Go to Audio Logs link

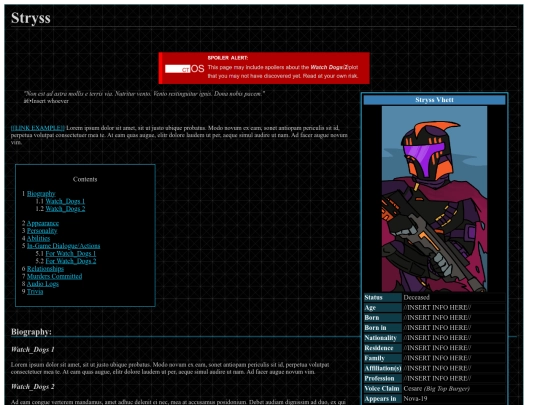[x=43, y=284]
